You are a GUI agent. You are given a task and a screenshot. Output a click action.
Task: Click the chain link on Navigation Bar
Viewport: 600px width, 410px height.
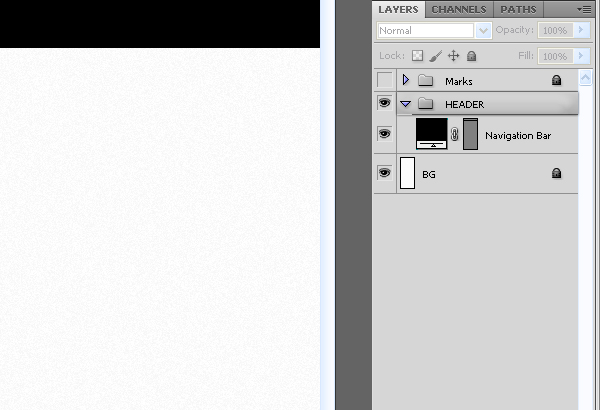[454, 134]
